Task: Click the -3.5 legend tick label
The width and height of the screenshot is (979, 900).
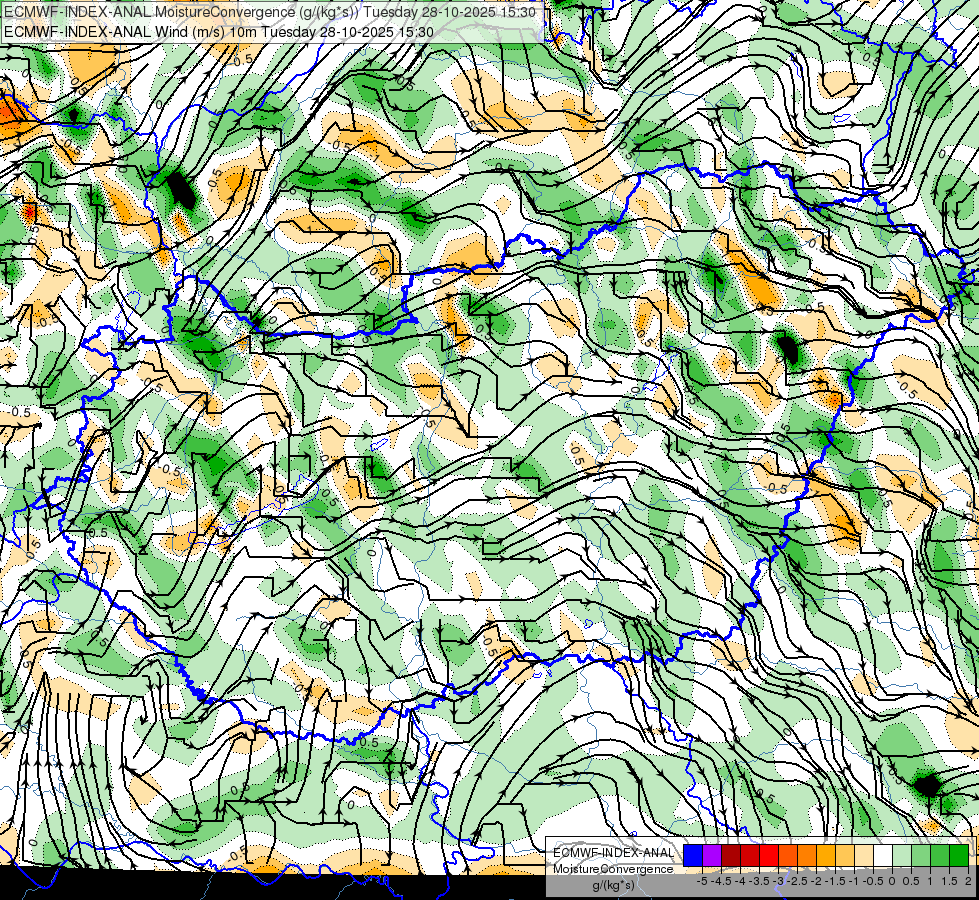Action: click(759, 881)
